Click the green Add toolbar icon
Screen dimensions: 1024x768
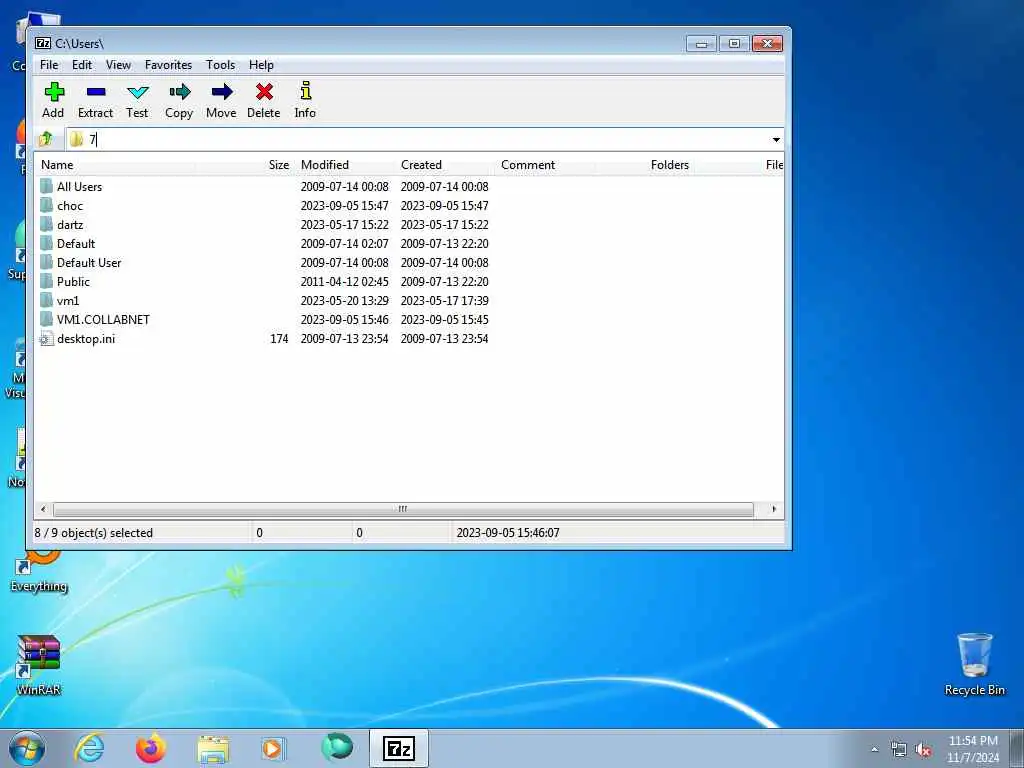(x=54, y=91)
